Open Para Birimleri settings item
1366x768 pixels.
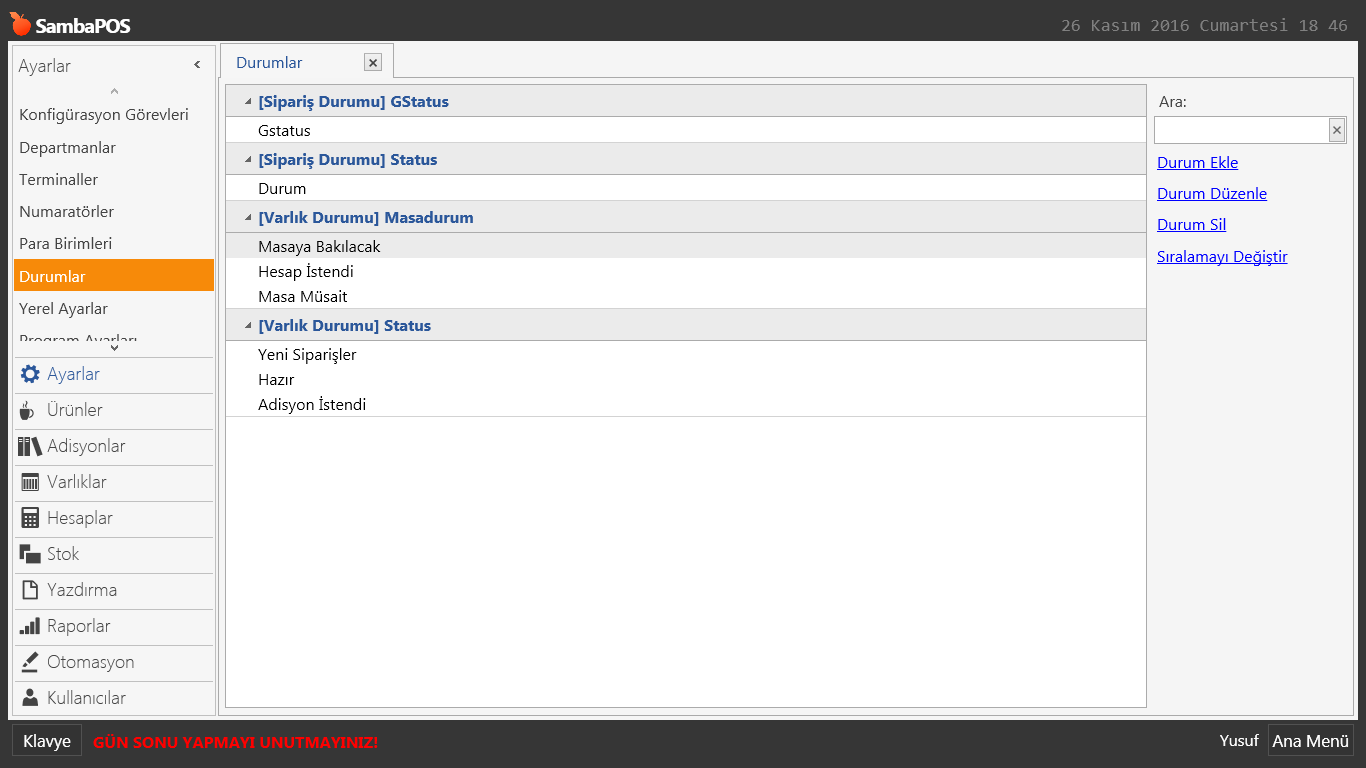65,244
